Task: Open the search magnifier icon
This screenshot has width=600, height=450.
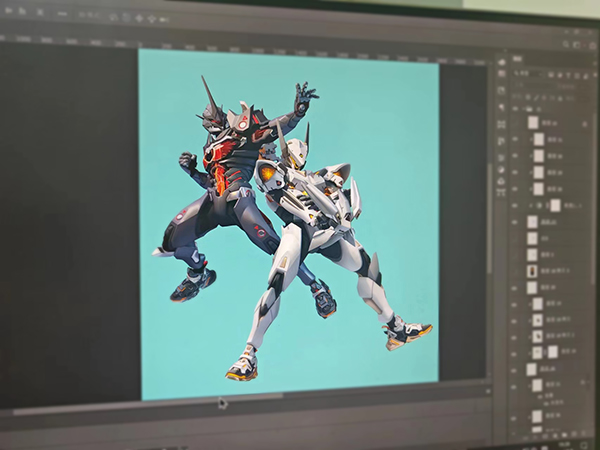Action: point(566,44)
